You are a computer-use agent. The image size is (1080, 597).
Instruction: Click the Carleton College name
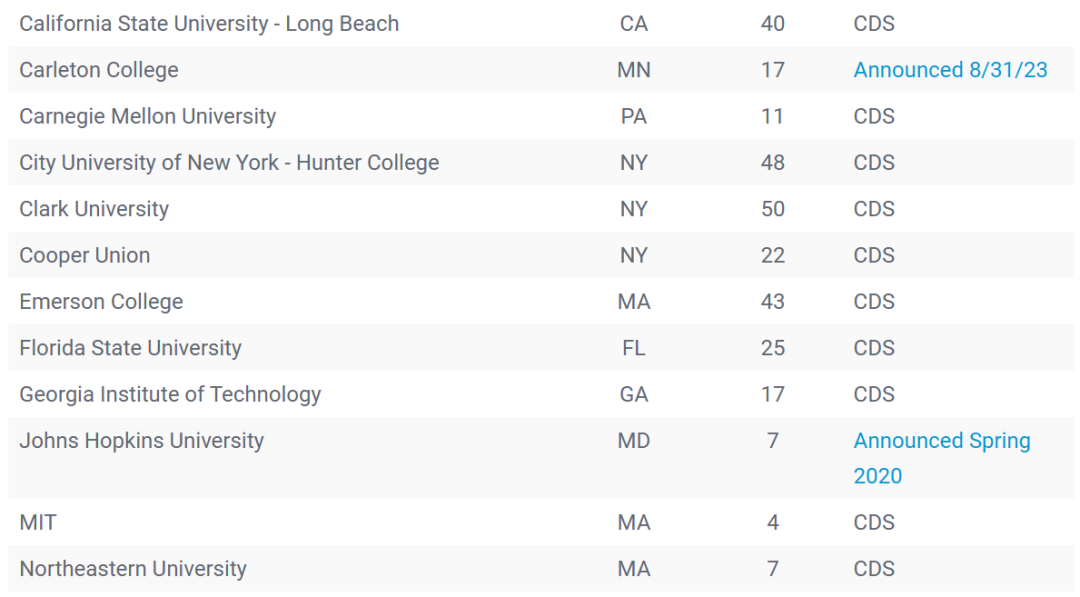(x=98, y=70)
